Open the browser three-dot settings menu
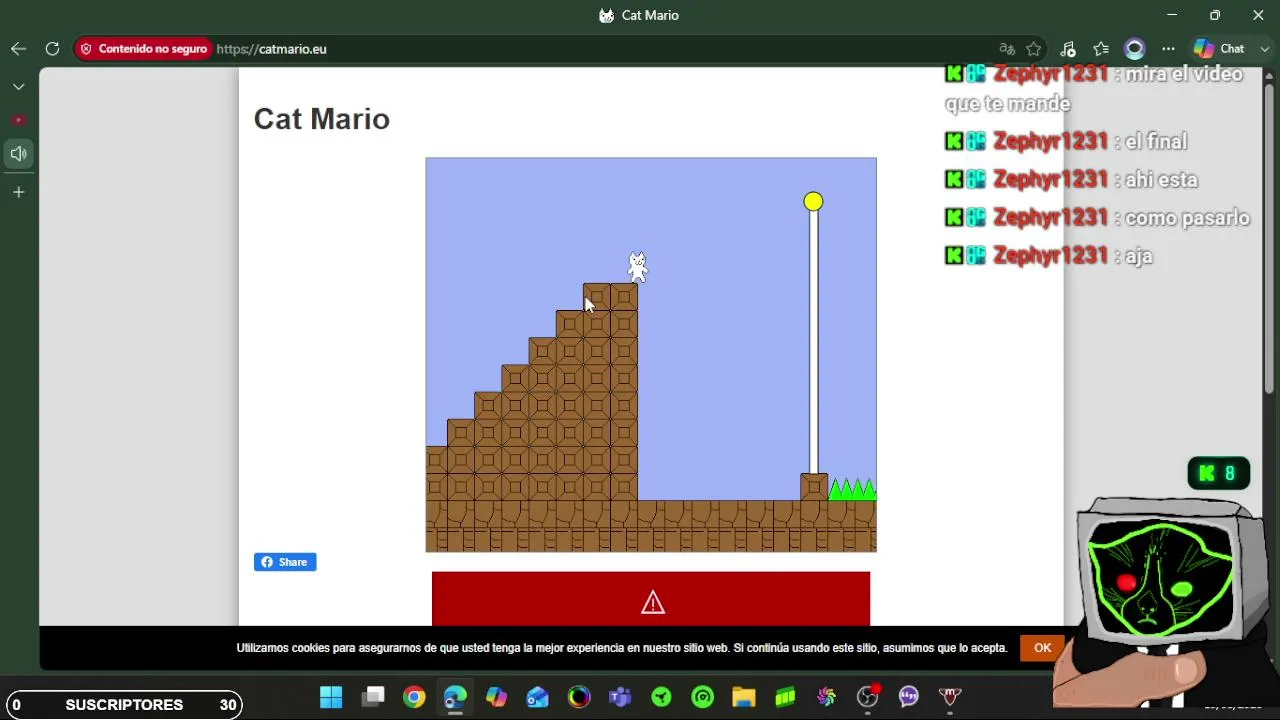The width and height of the screenshot is (1280, 720). [x=1168, y=49]
